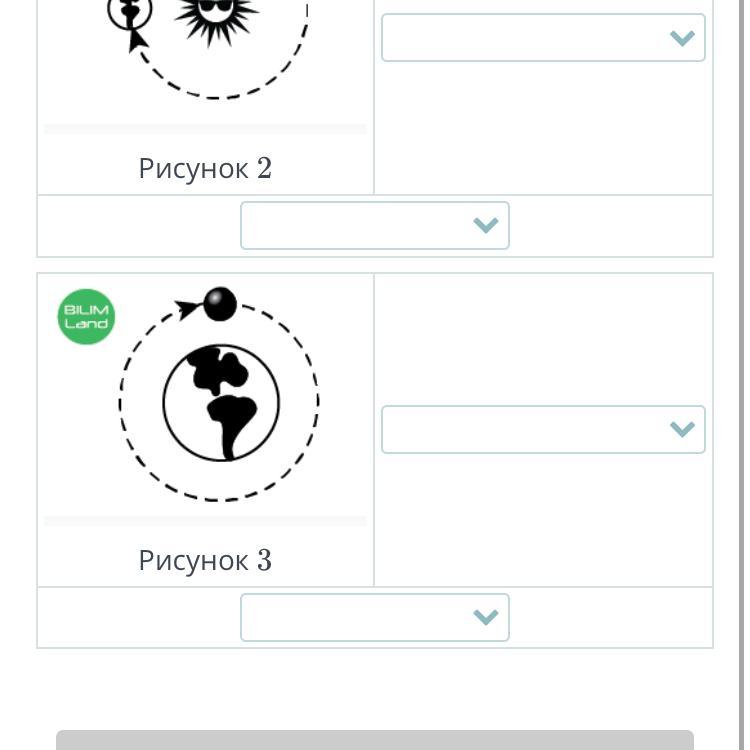Viewport: 750px width, 750px height.
Task: Click the Рисунок 2 caption text
Action: tap(205, 168)
